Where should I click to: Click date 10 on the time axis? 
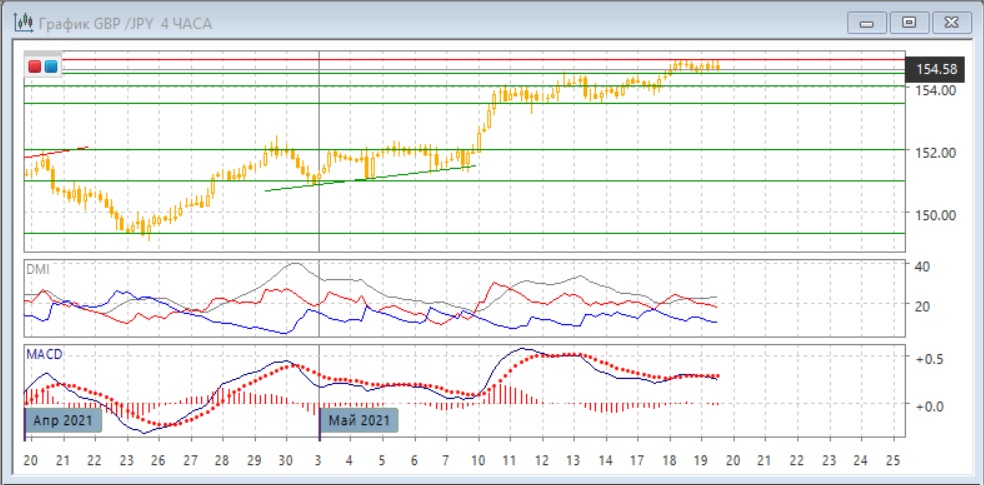(x=478, y=460)
